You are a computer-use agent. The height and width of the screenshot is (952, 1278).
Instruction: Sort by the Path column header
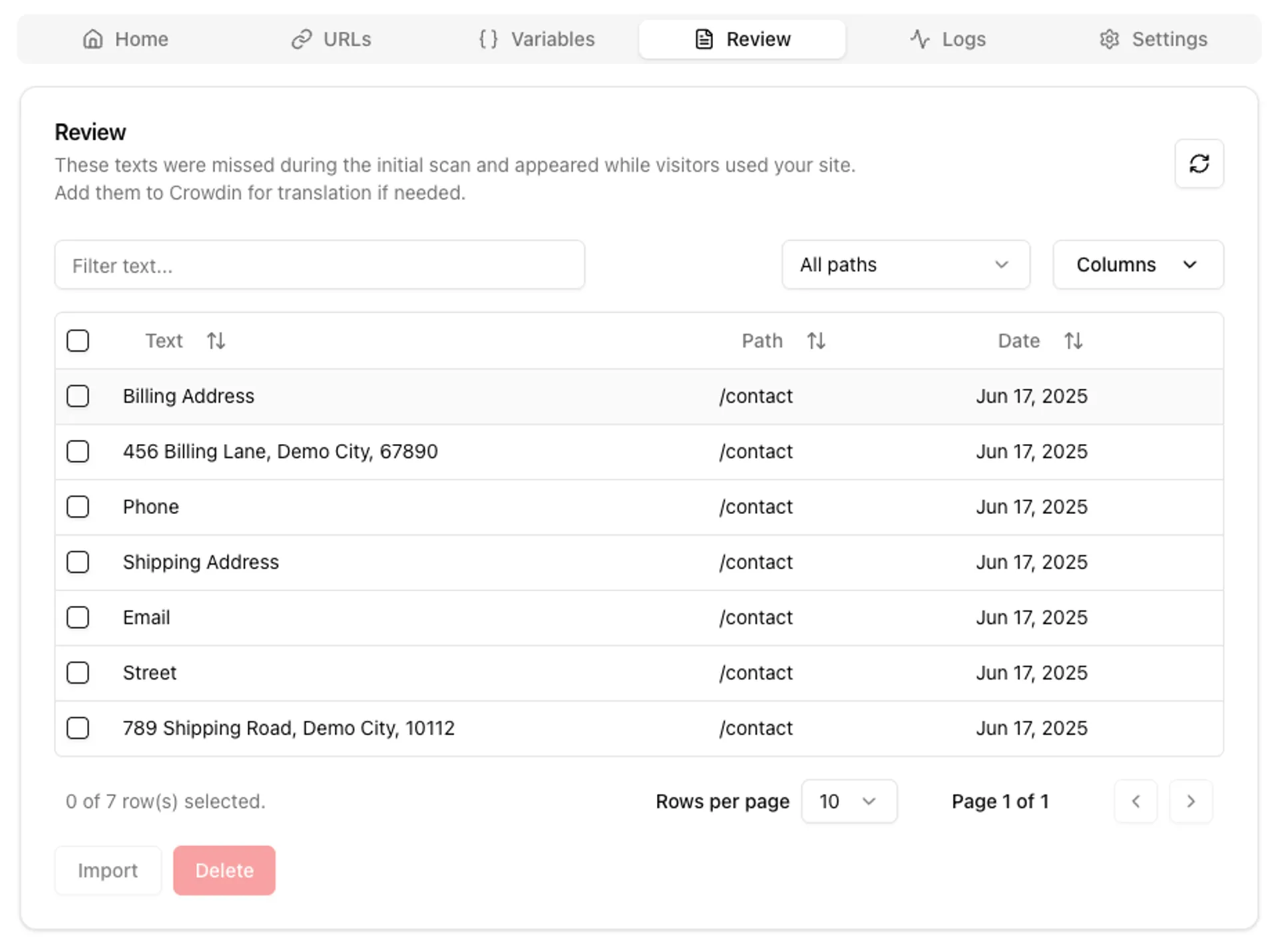[x=783, y=341]
